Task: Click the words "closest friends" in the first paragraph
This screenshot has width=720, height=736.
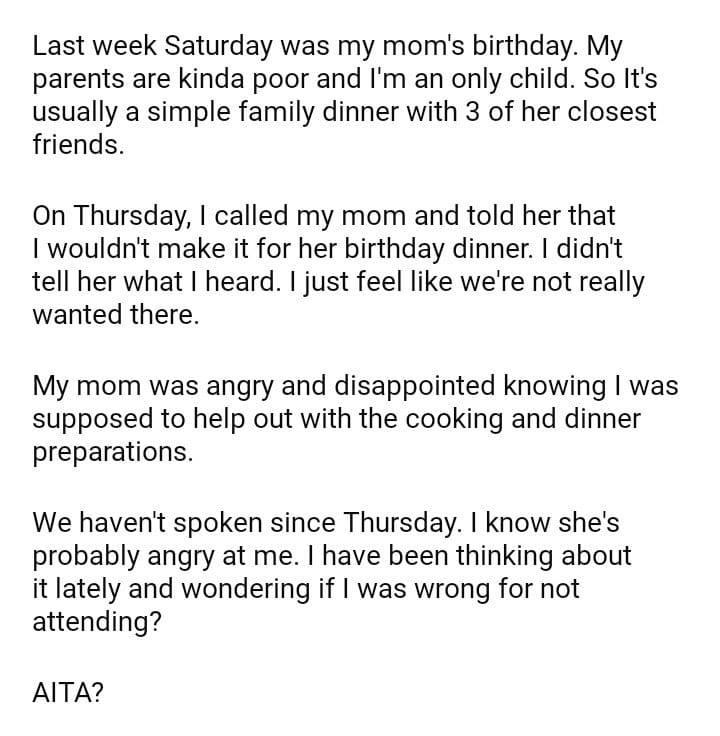Action: coord(600,112)
